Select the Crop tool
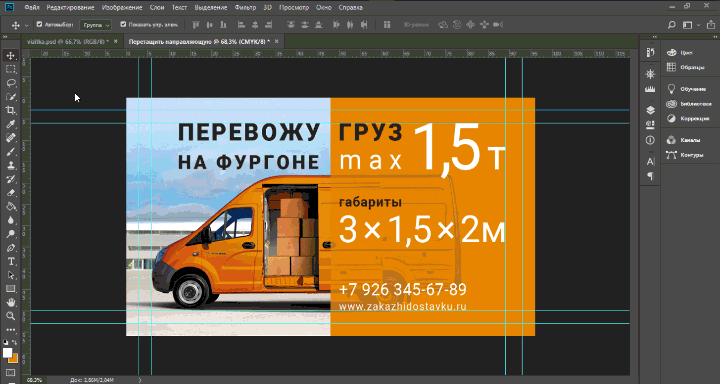The height and width of the screenshot is (384, 720). coord(11,110)
